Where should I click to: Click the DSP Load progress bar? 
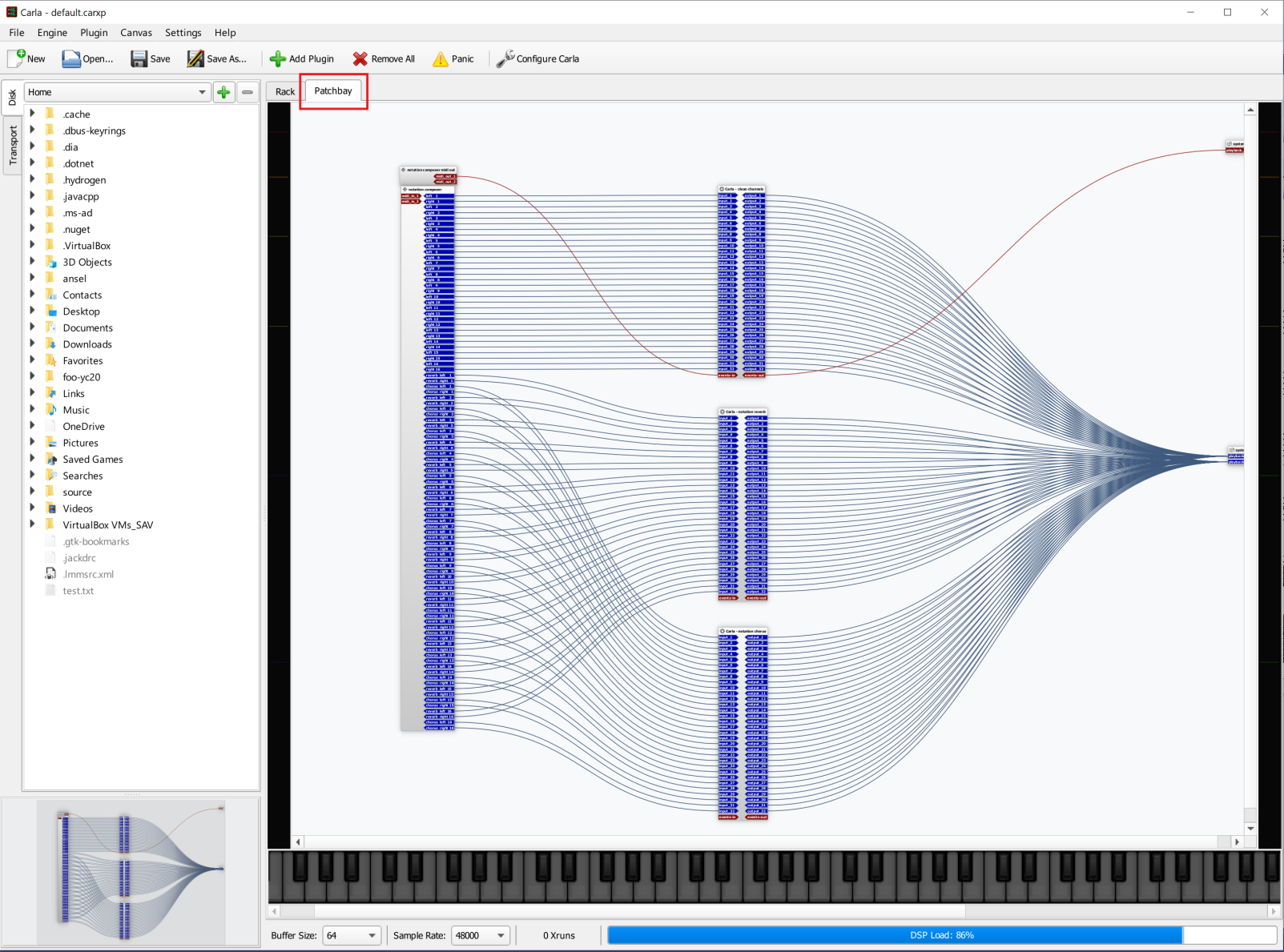pyautogui.click(x=941, y=935)
